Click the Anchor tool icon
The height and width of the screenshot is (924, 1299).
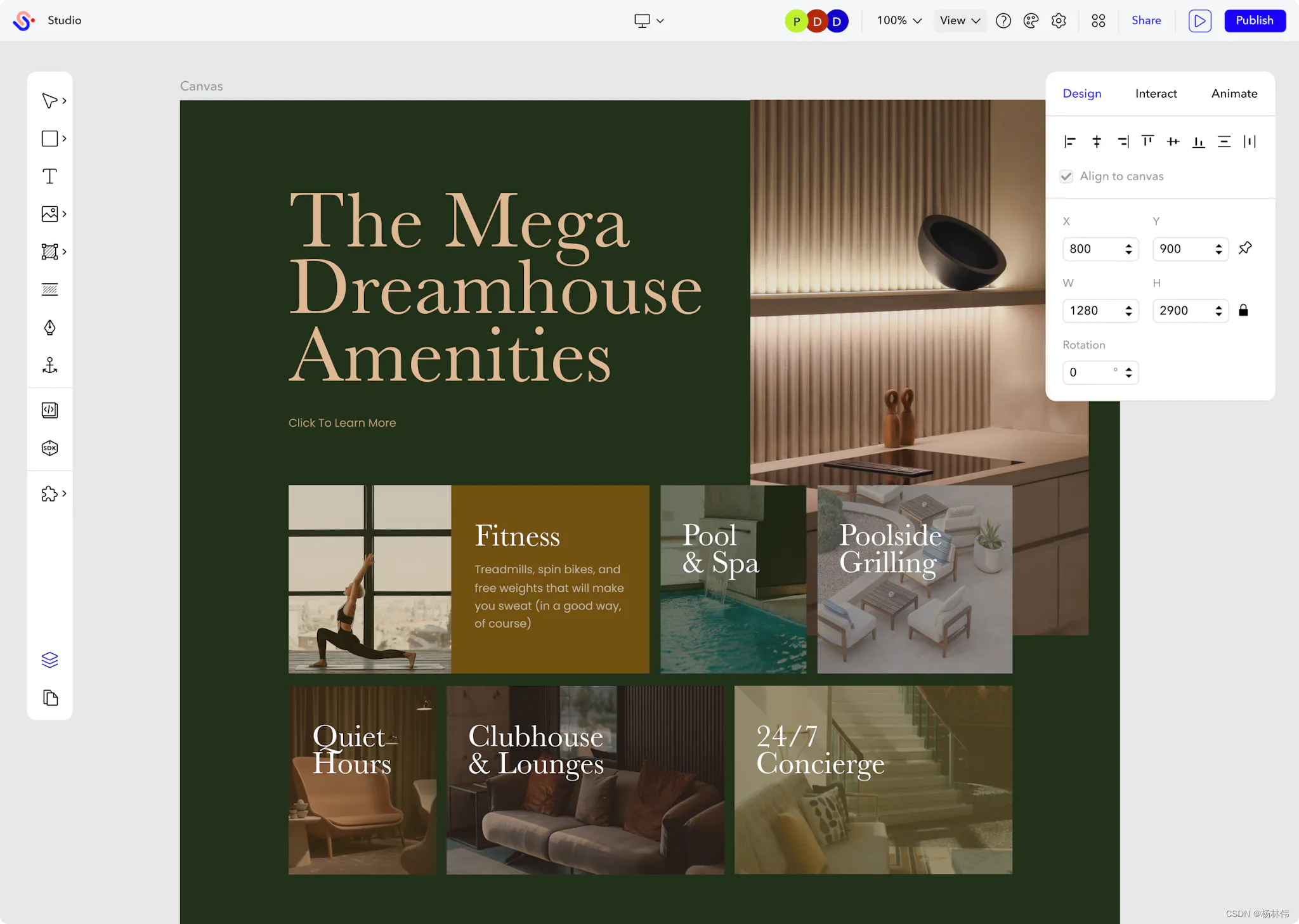click(49, 365)
